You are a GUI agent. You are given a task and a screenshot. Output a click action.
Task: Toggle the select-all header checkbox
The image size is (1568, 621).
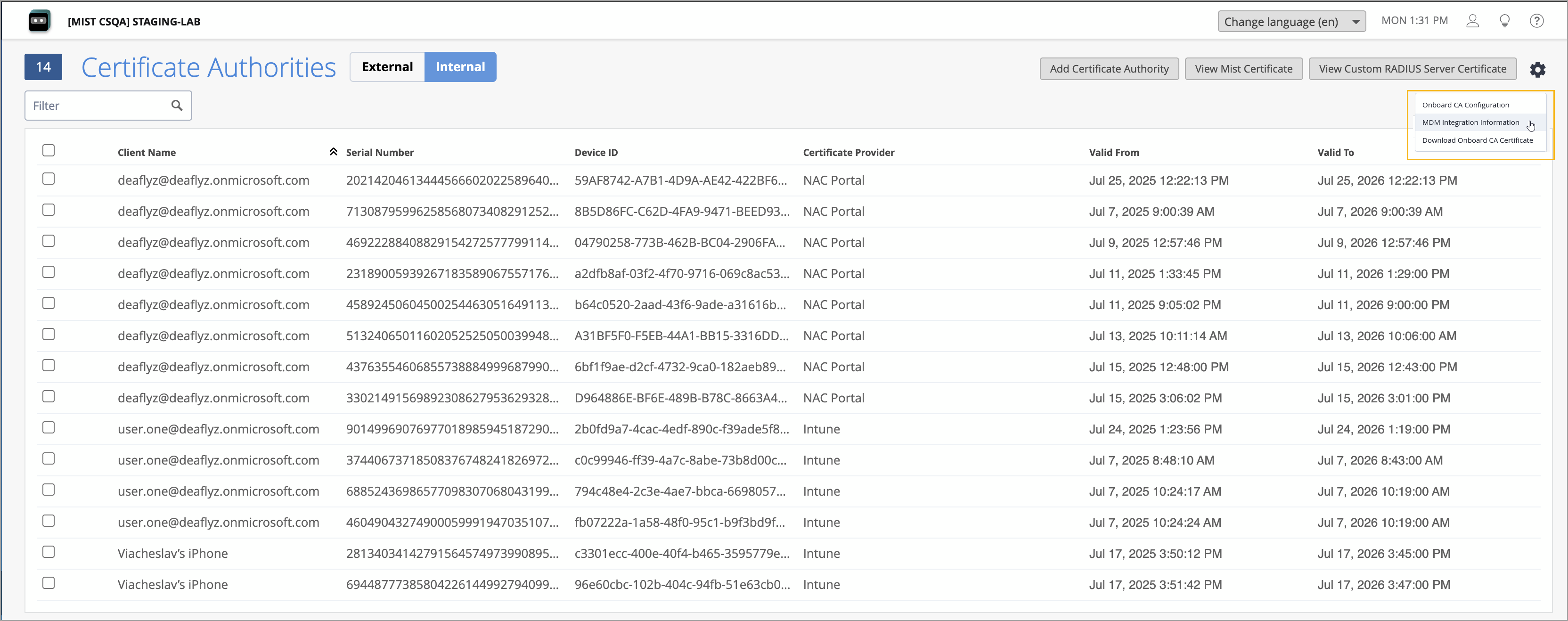(49, 150)
